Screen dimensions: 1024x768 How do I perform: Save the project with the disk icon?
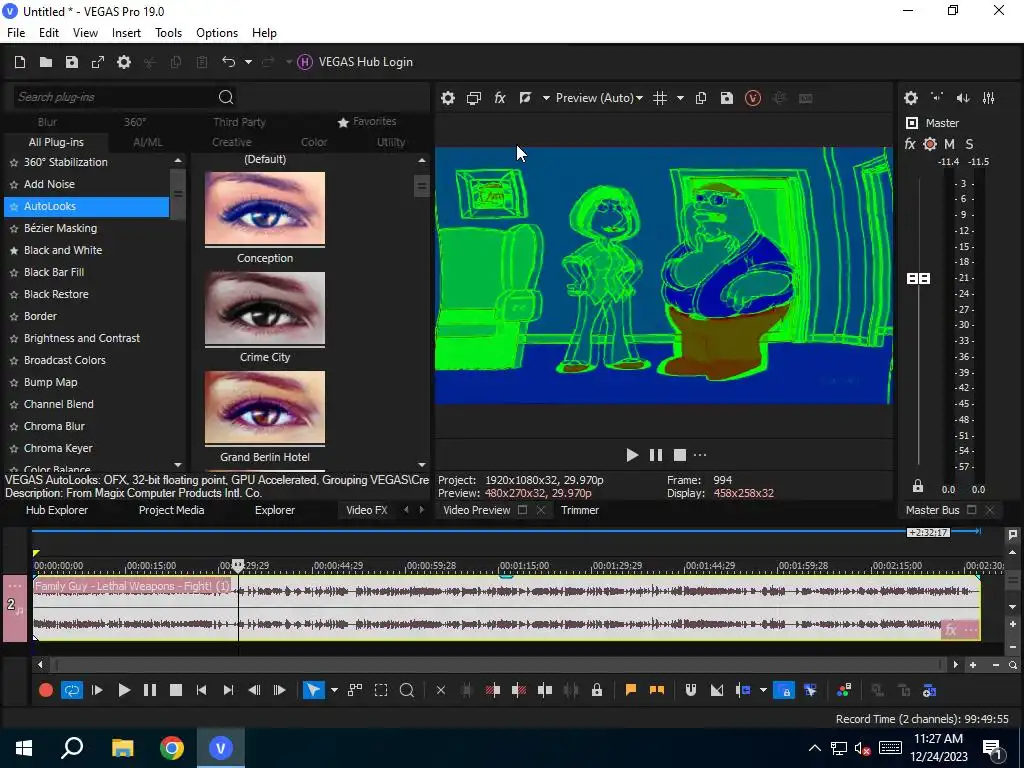72,62
